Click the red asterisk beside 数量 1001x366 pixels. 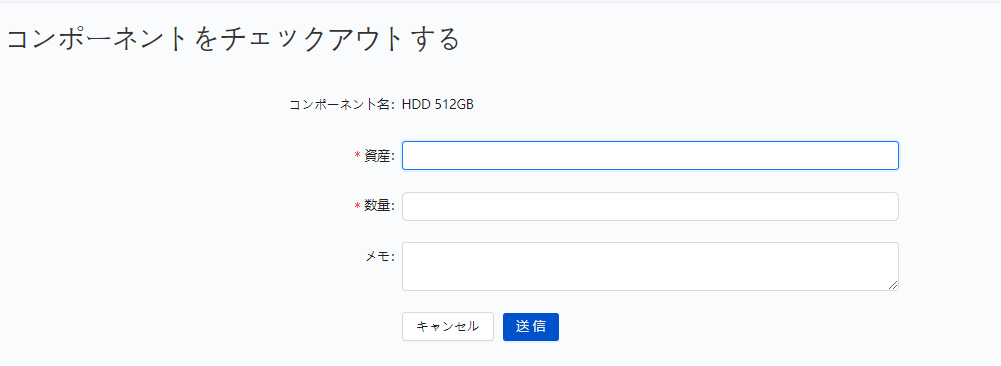coord(358,206)
